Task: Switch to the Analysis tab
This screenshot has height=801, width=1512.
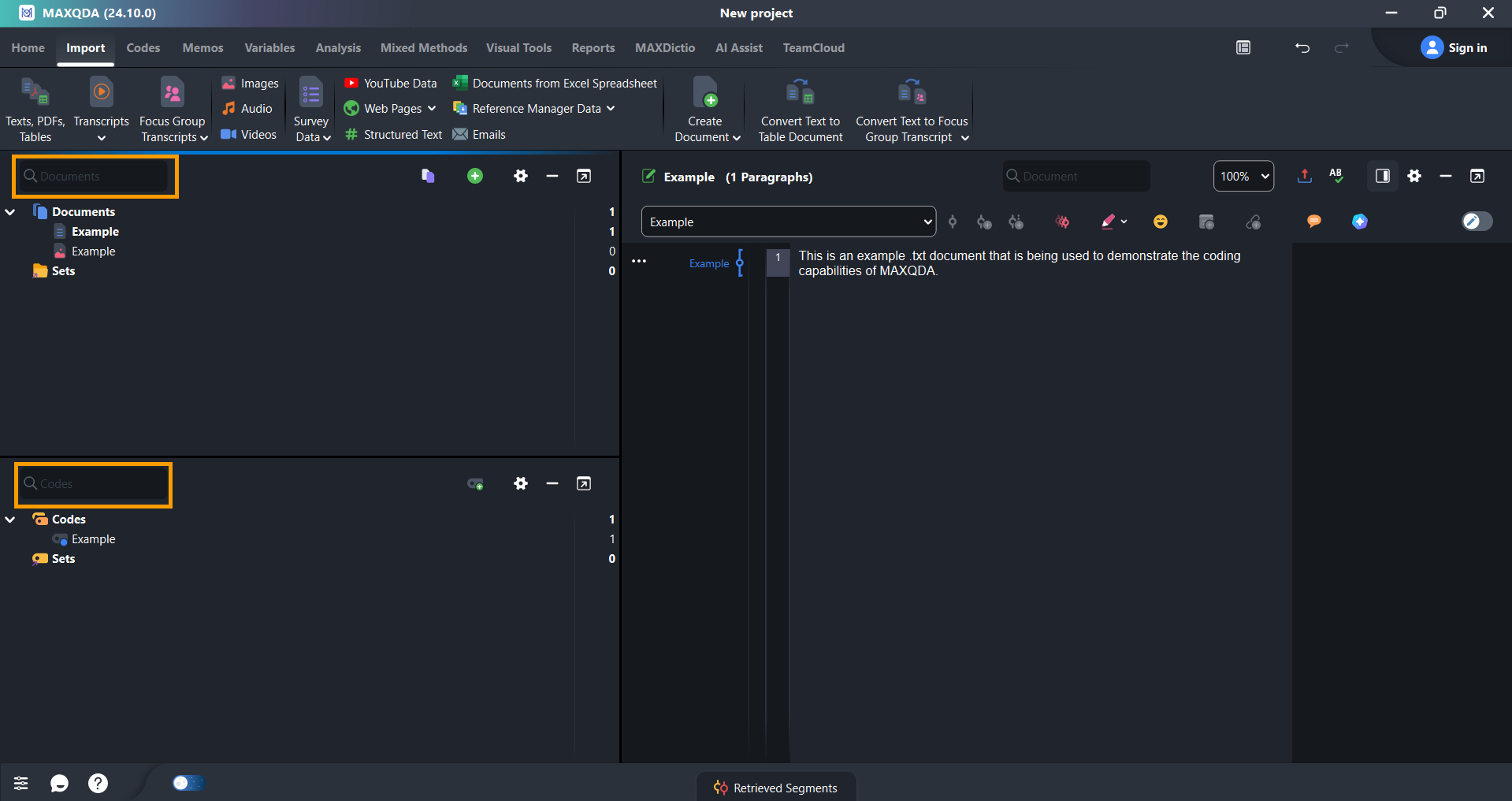Action: 338,48
